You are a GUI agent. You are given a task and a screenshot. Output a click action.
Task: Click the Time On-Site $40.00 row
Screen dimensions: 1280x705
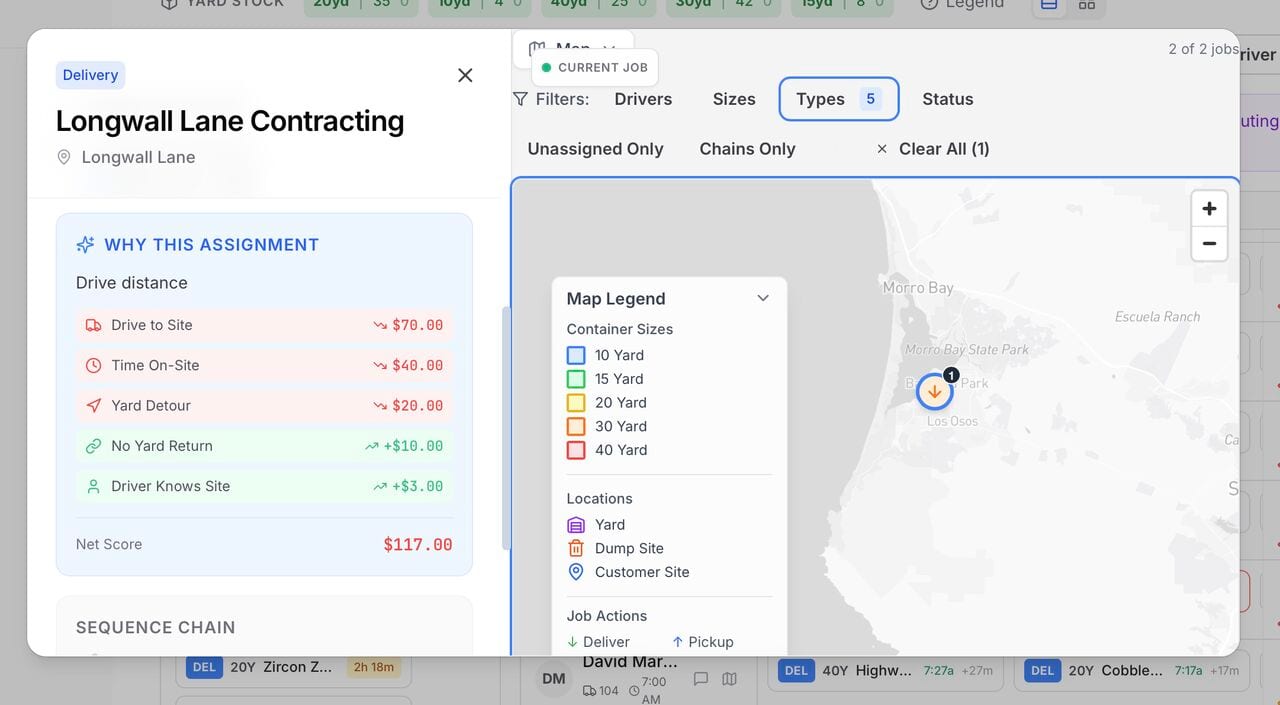click(x=264, y=366)
